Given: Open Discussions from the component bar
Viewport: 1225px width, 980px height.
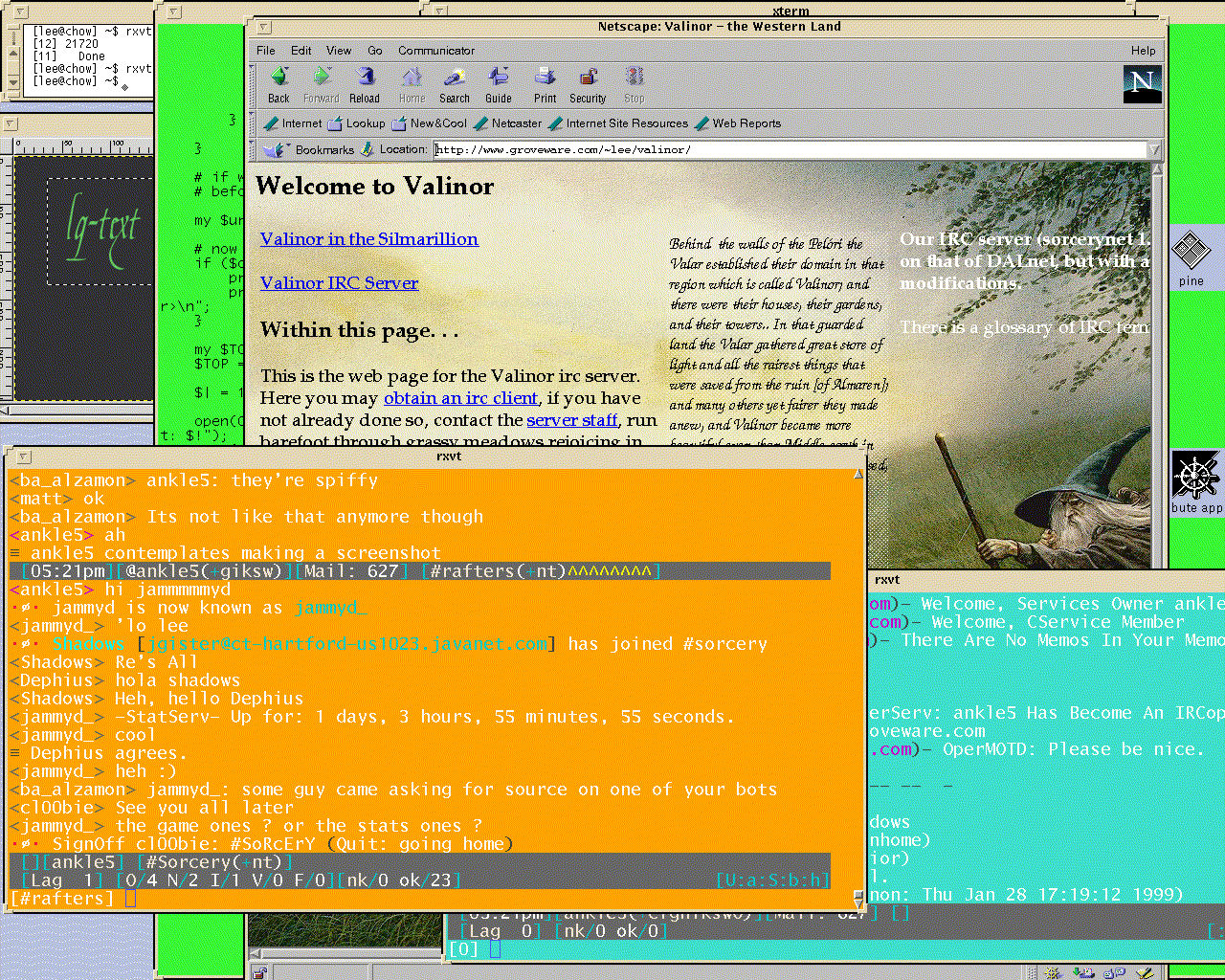Looking at the screenshot, I should 1114,972.
